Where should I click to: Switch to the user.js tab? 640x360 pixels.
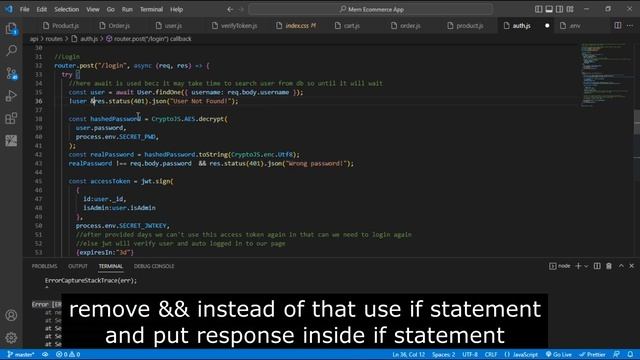coord(169,25)
